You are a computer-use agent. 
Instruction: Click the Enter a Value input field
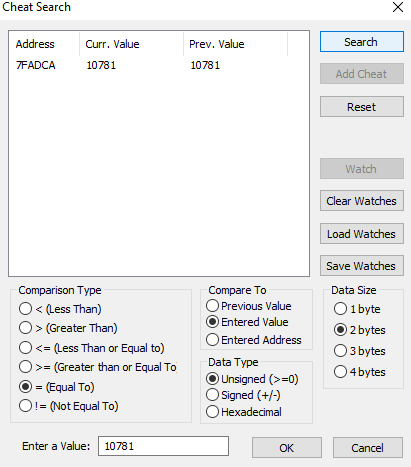(163, 446)
